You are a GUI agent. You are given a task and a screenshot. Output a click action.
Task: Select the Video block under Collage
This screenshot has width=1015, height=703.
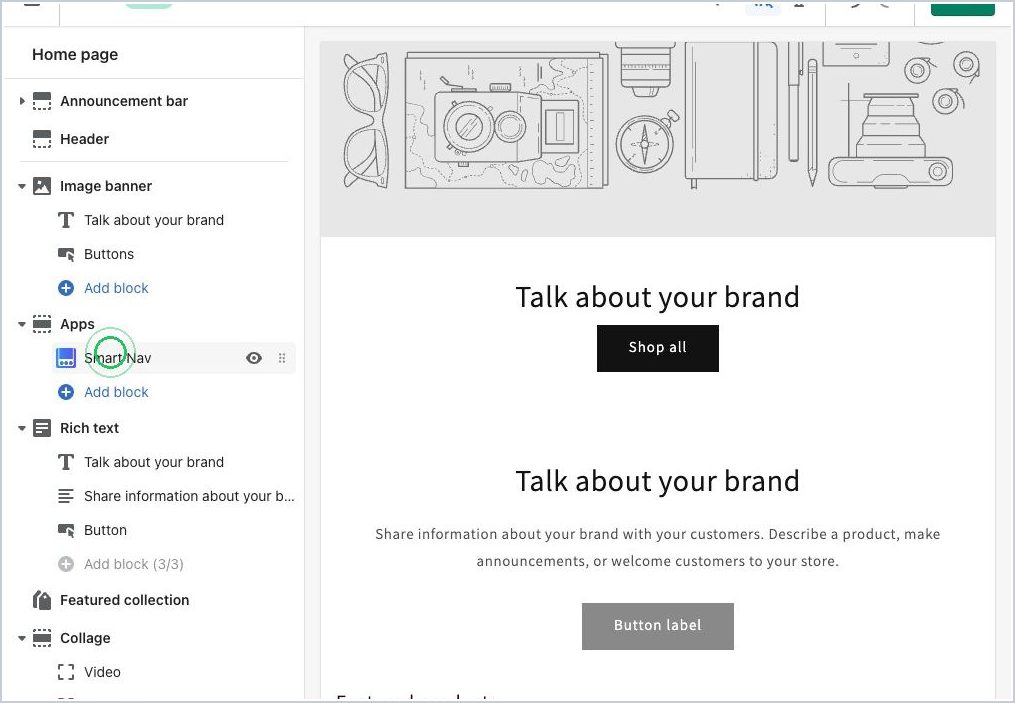coord(102,673)
